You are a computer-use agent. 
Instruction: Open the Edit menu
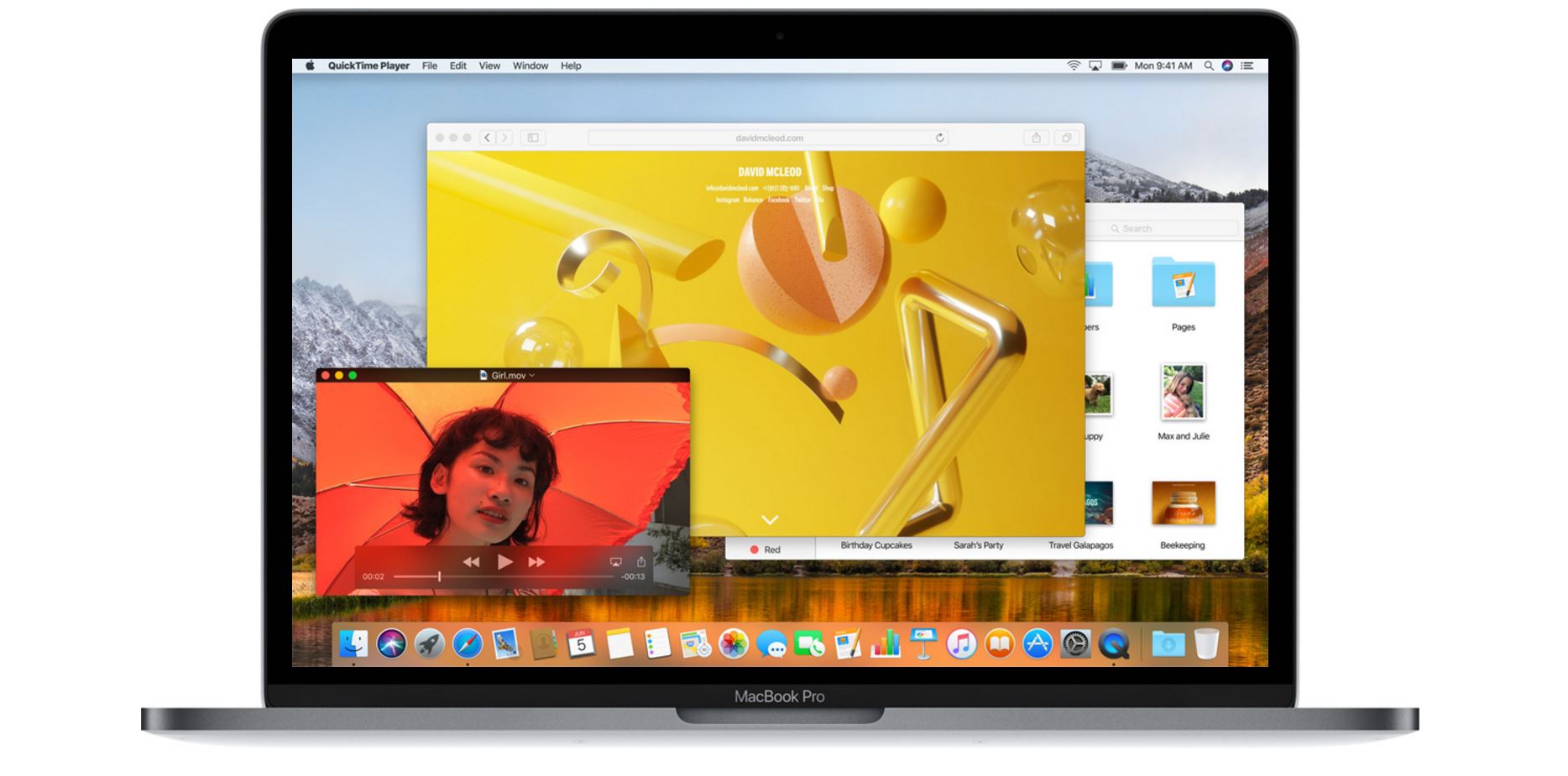pos(457,65)
